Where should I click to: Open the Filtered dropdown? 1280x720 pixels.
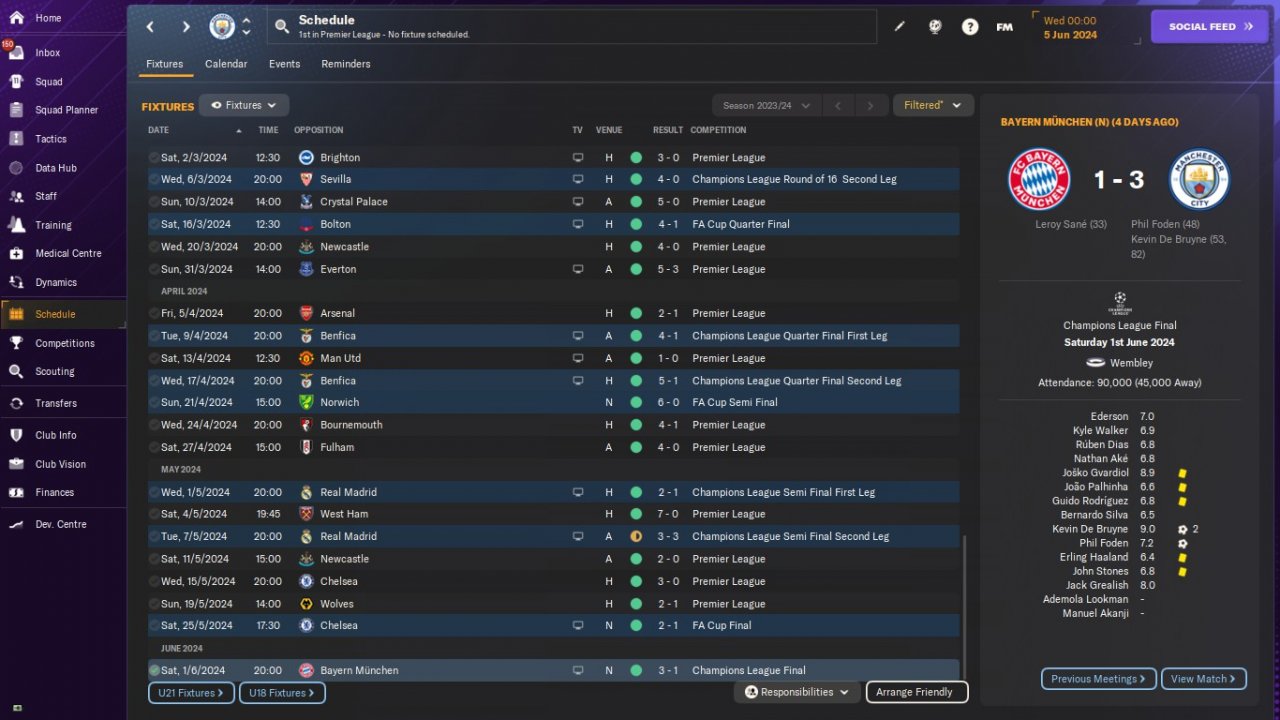(x=933, y=105)
